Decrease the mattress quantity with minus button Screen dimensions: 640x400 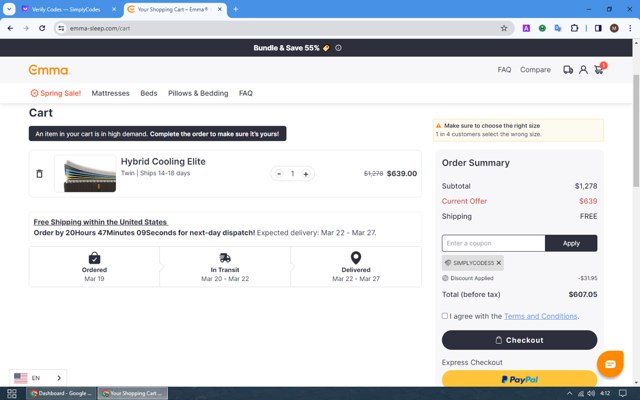pos(279,174)
